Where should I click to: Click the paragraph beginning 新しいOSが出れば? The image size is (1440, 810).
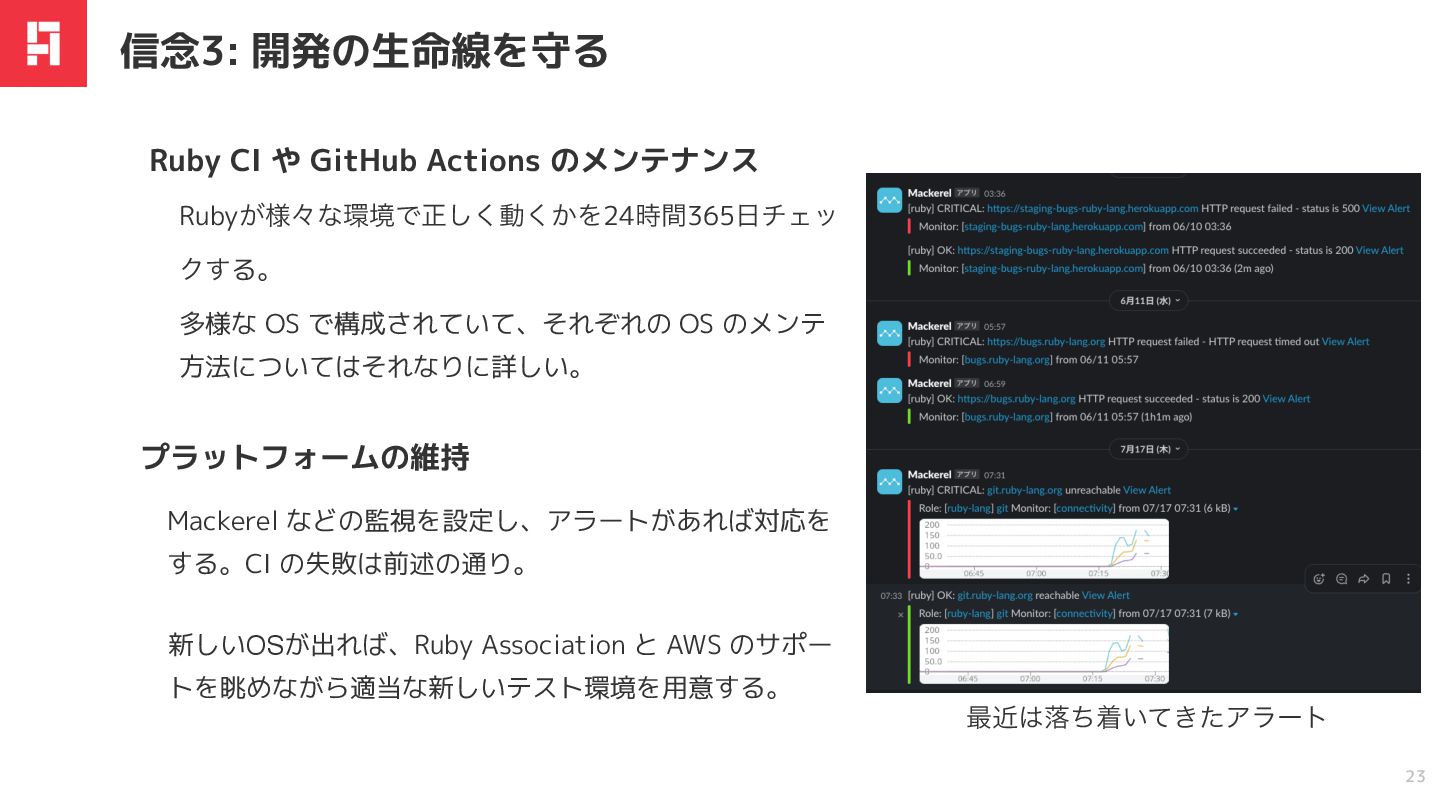(500, 666)
